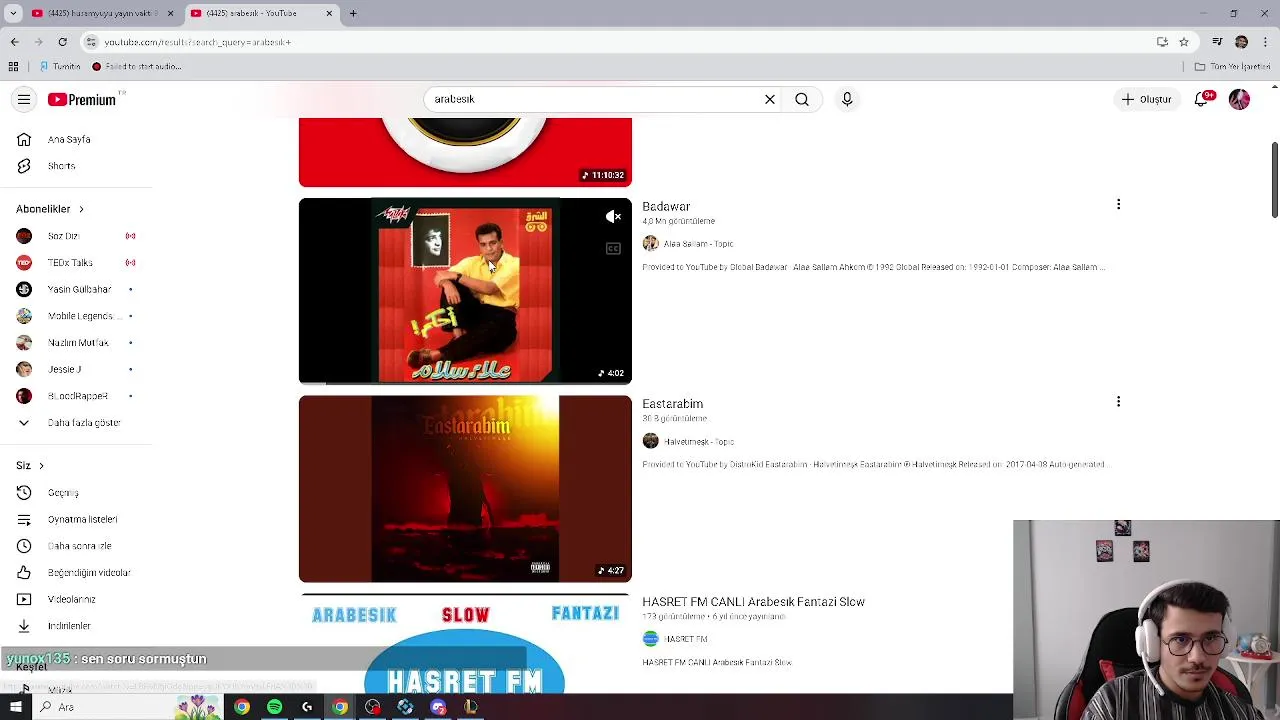Open the Turnitin bookmark

tap(60, 67)
